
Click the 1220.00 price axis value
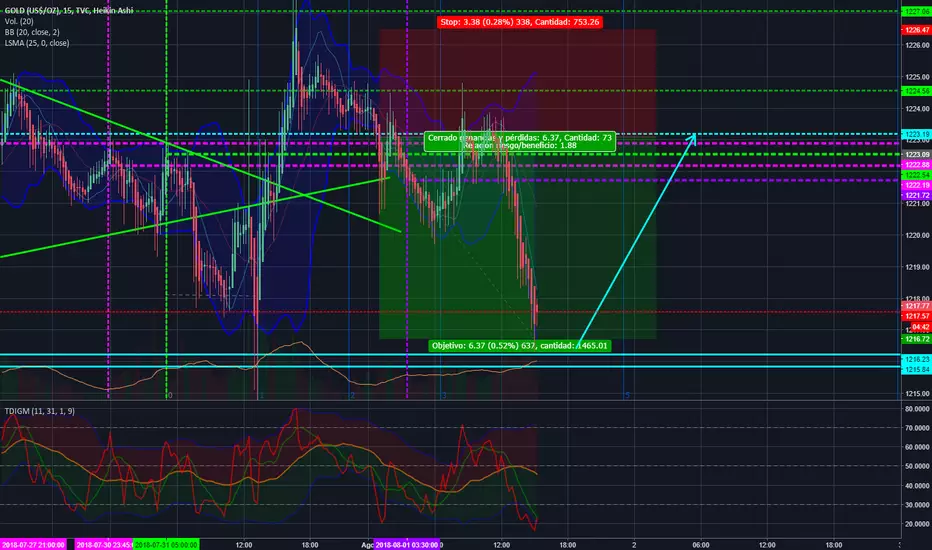pos(917,235)
